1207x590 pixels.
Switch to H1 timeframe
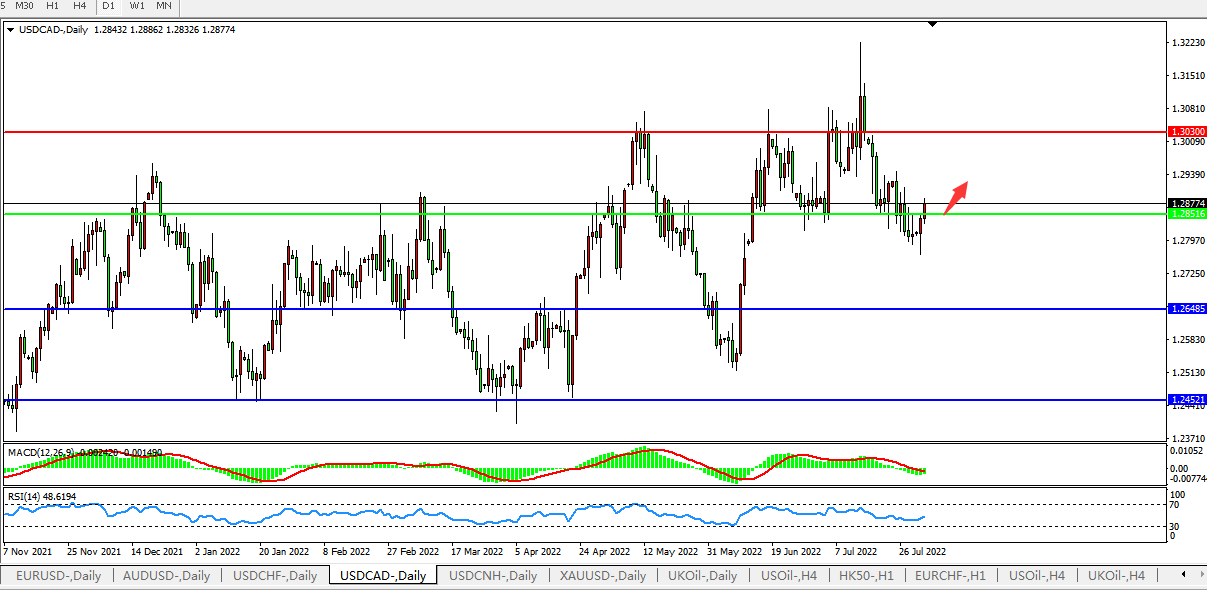[53, 6]
